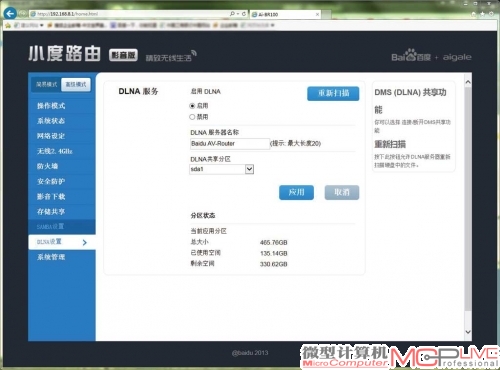Select the AI-BR100 browser tab
The image size is (500, 370).
[x=286, y=14]
